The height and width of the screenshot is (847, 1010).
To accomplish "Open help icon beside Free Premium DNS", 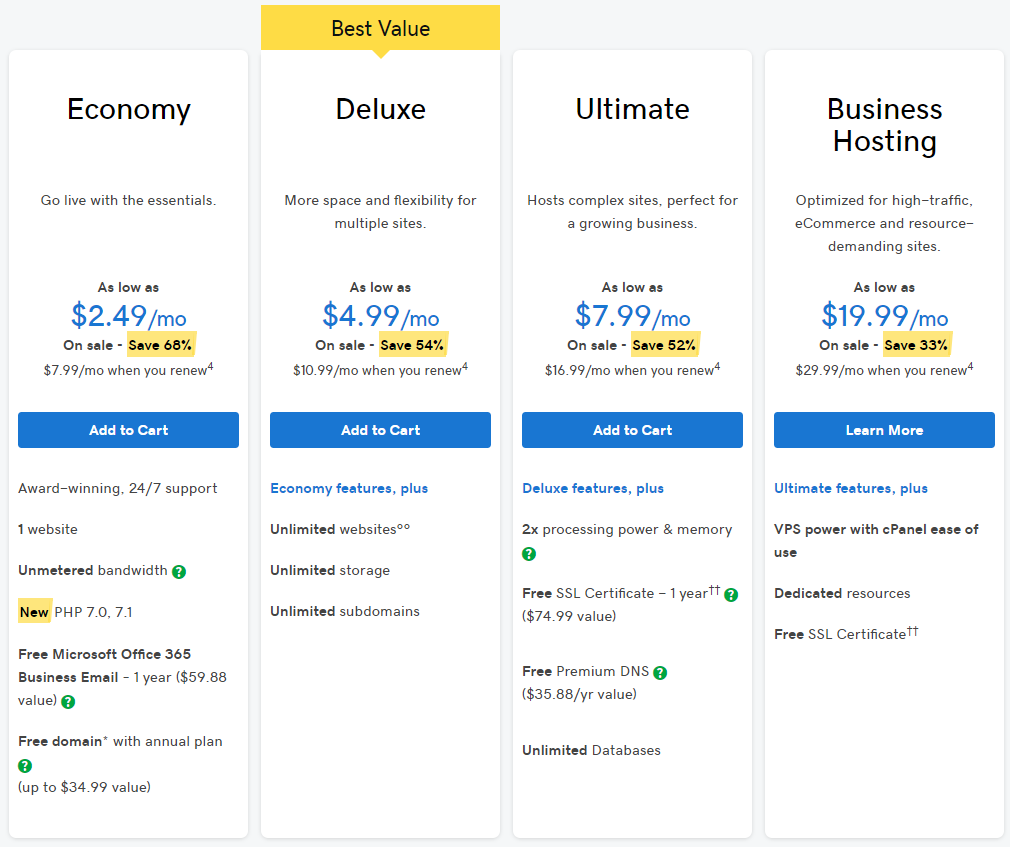I will [660, 672].
